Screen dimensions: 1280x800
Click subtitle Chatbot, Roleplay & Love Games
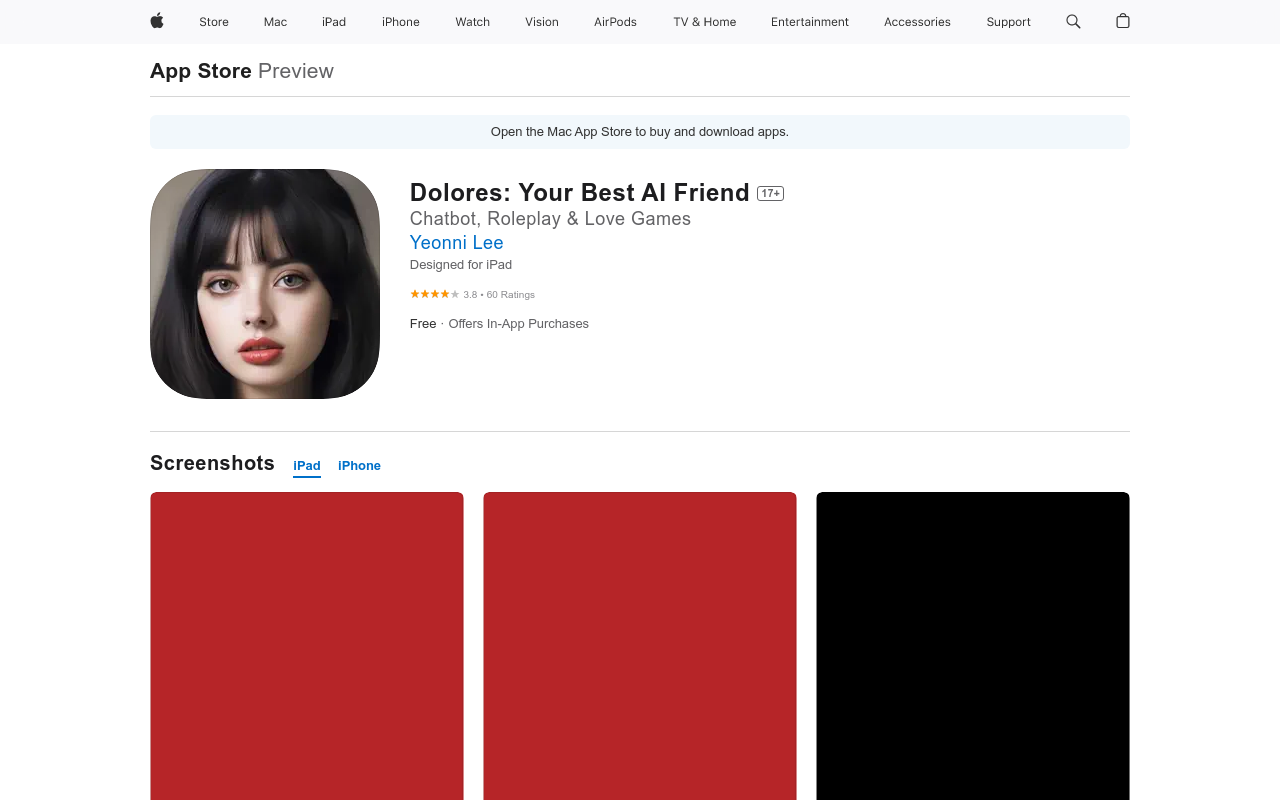click(x=550, y=219)
